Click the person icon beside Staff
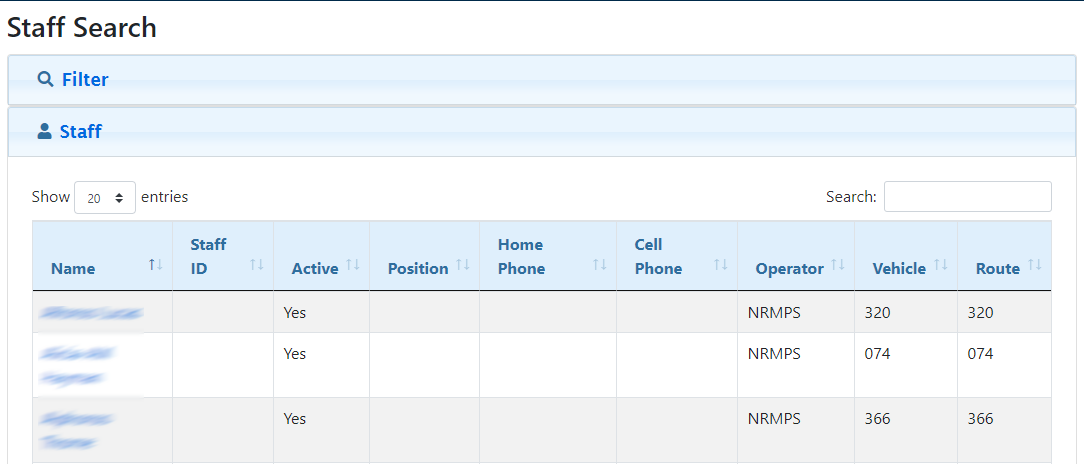Image resolution: width=1084 pixels, height=464 pixels. coord(44,131)
